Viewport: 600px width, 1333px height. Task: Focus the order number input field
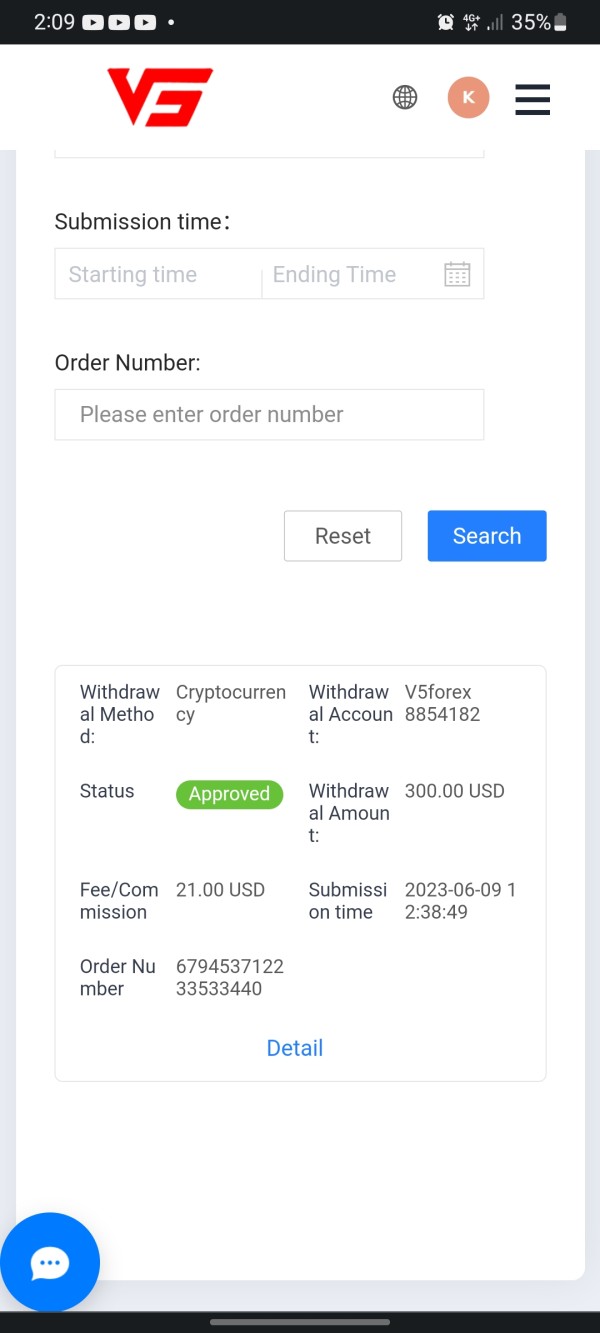[269, 414]
